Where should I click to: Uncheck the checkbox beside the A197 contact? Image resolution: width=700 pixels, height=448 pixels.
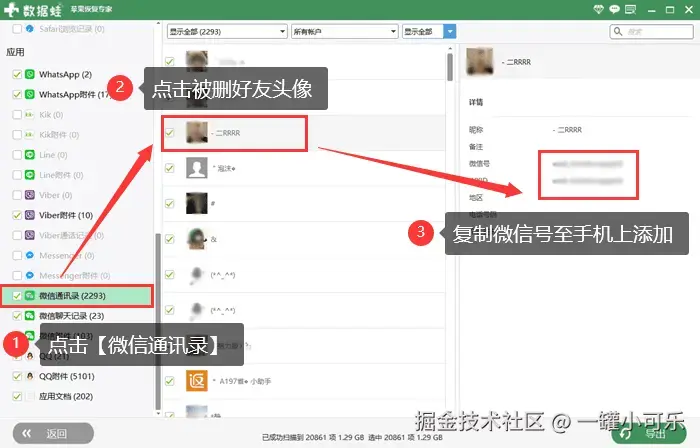pos(170,381)
